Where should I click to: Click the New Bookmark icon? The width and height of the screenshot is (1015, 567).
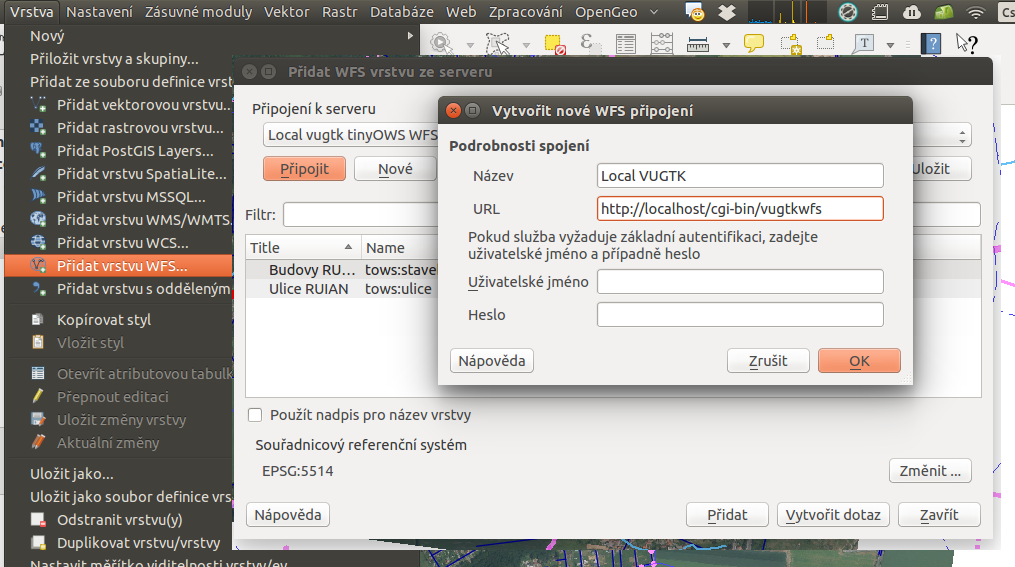point(790,44)
